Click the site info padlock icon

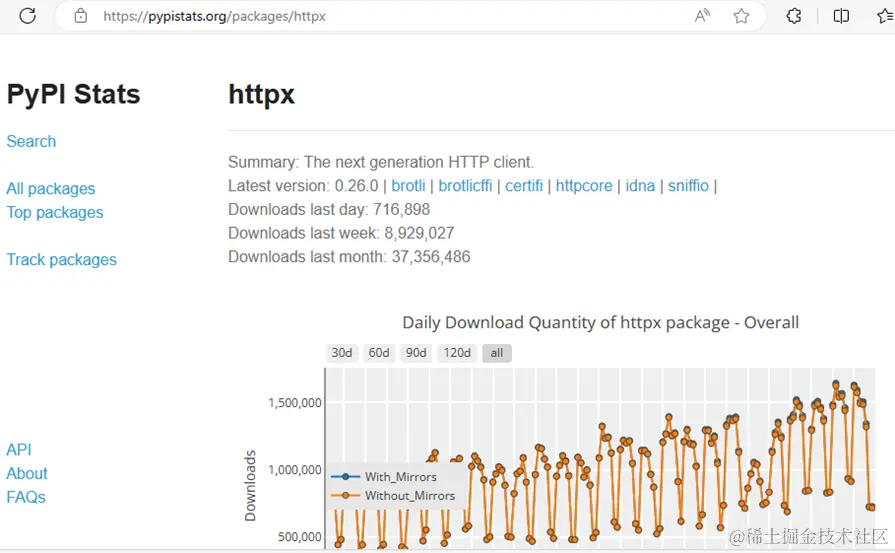[x=81, y=16]
